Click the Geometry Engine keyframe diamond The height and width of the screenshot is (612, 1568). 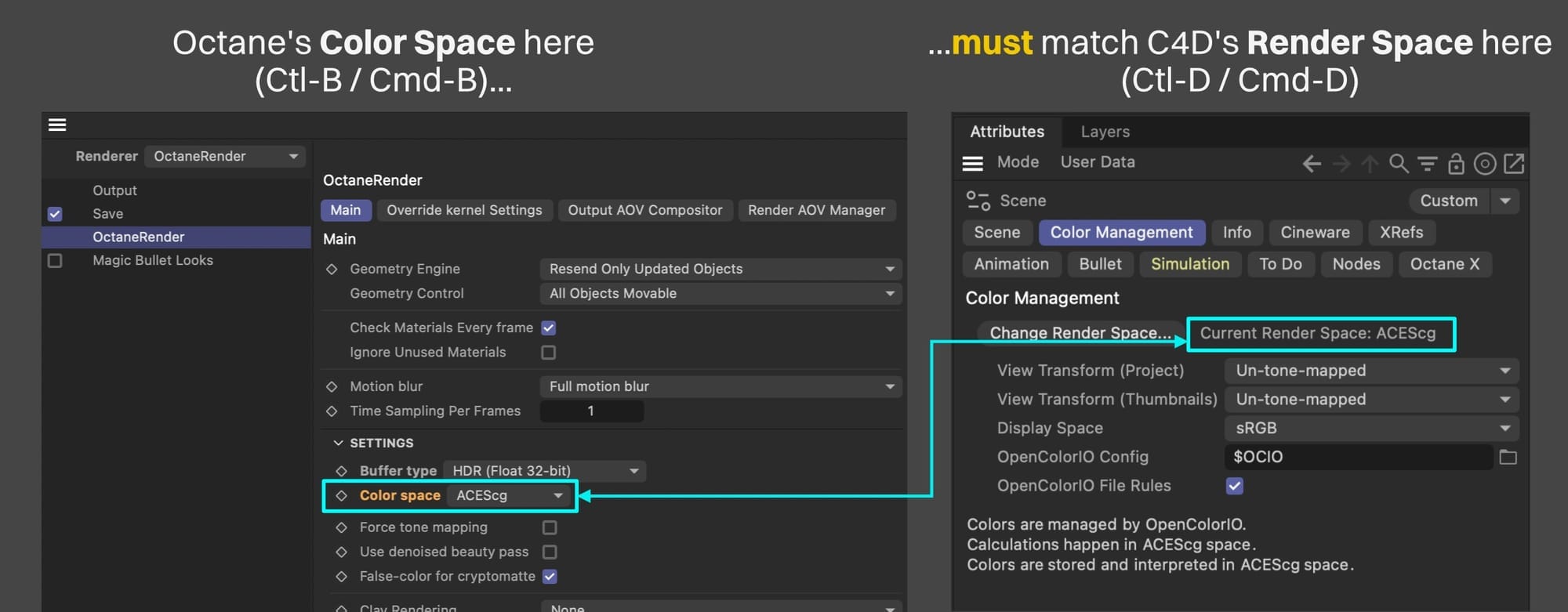[x=332, y=269]
